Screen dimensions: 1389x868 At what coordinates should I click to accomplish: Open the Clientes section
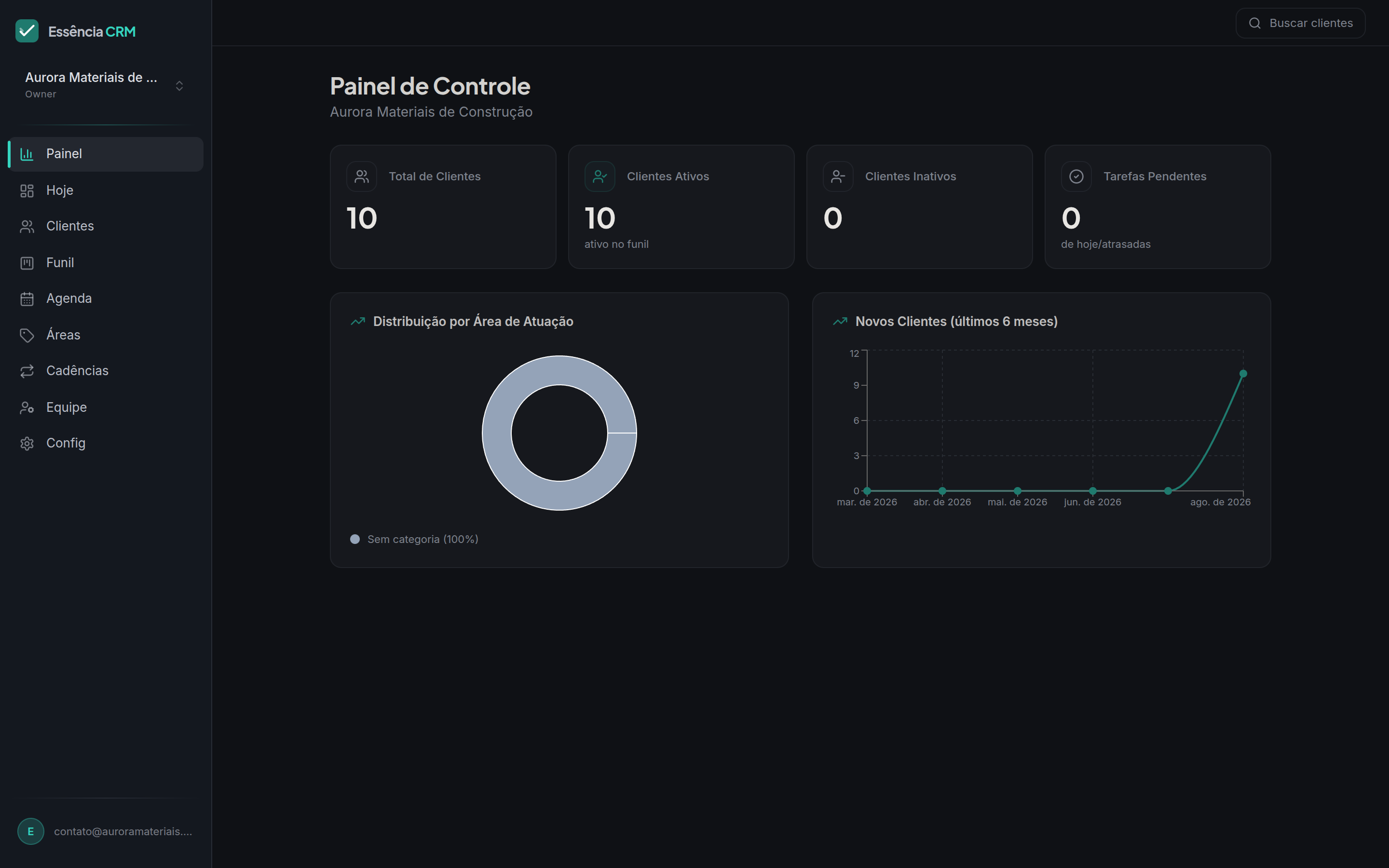point(106,226)
